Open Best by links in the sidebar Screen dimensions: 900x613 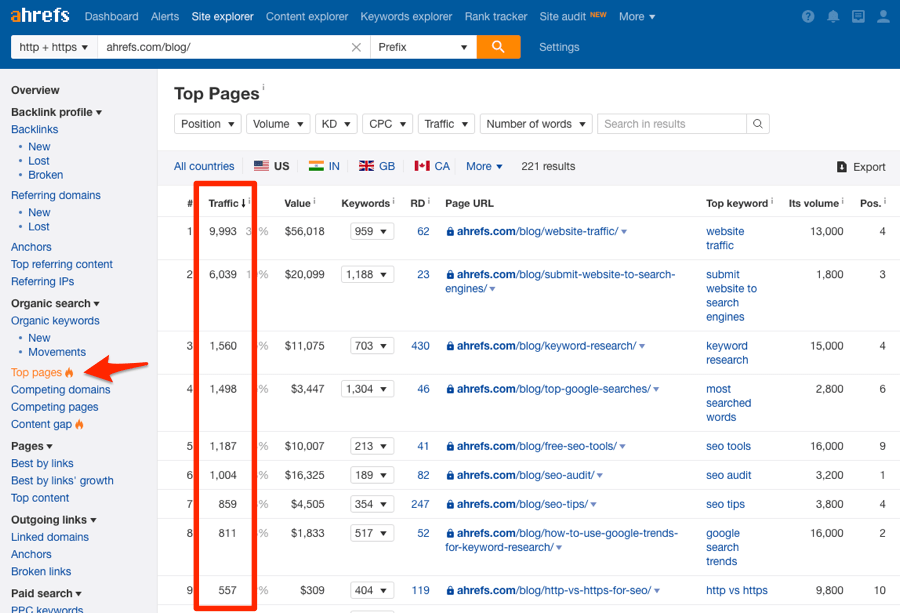(42, 463)
